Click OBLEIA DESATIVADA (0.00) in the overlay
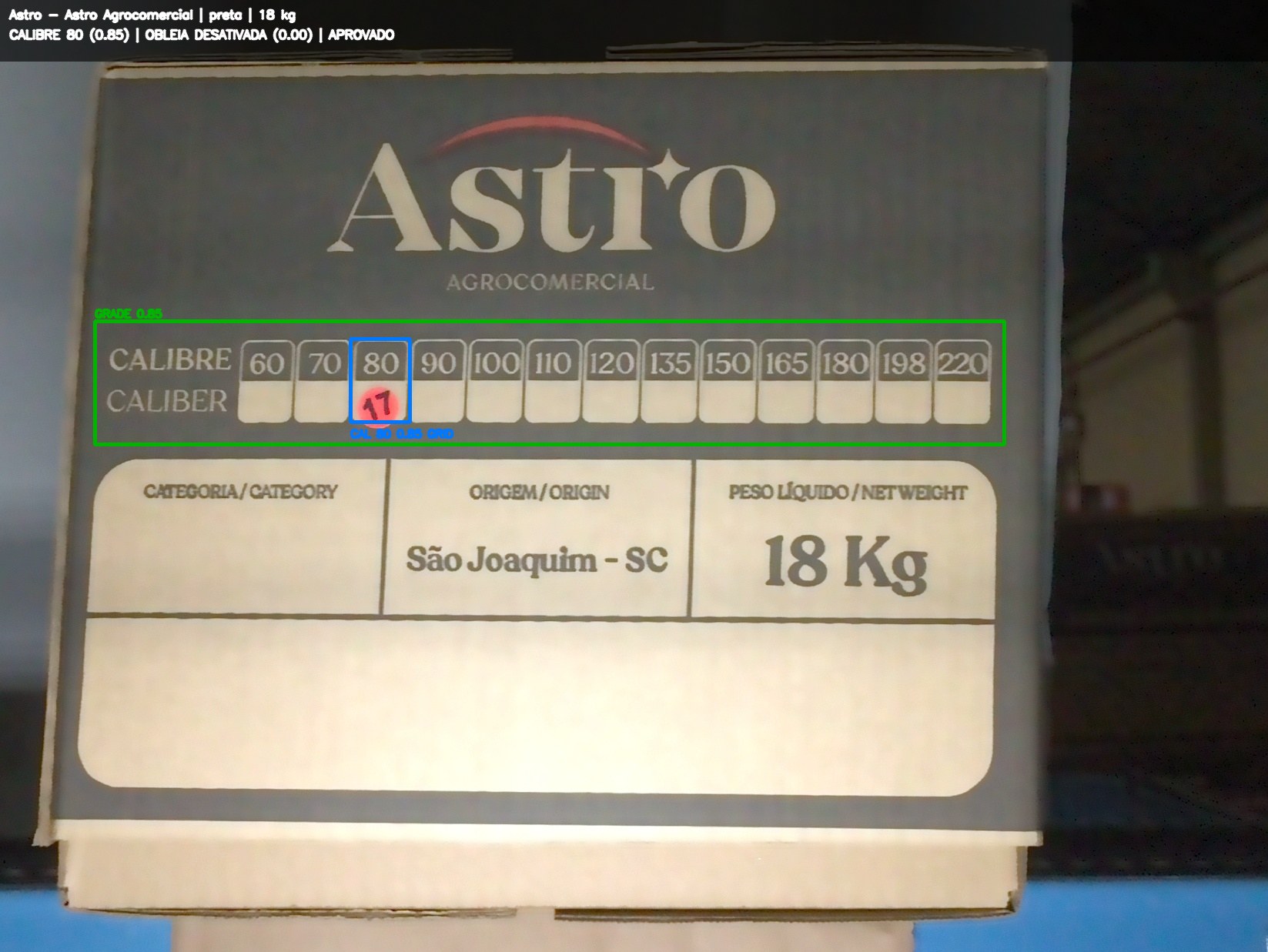The width and height of the screenshot is (1268, 952). (x=229, y=35)
